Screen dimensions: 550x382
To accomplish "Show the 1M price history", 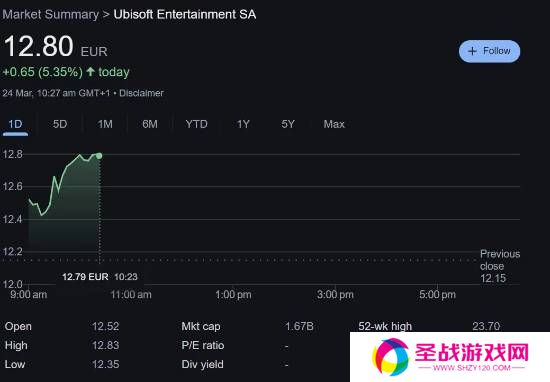I will pyautogui.click(x=105, y=124).
